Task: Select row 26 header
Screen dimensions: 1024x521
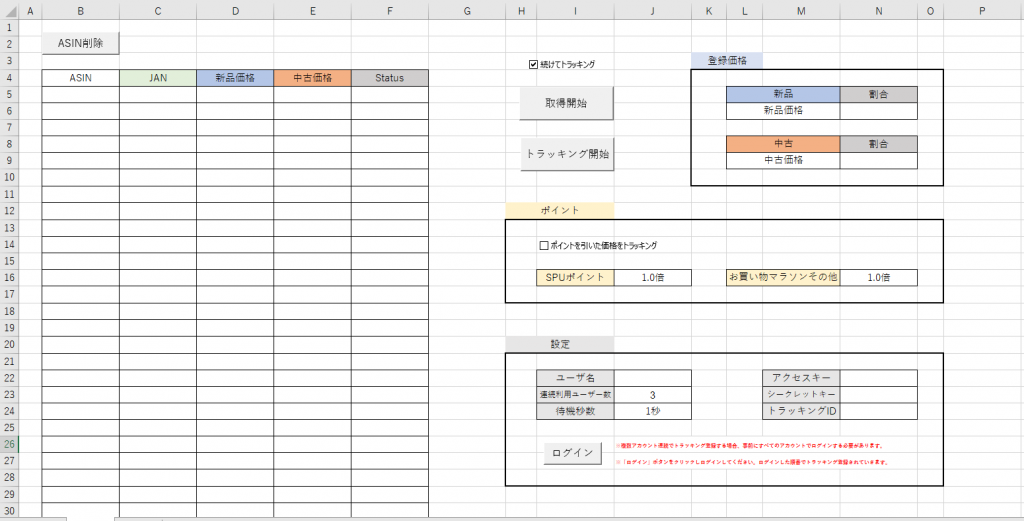Action: click(x=9, y=444)
